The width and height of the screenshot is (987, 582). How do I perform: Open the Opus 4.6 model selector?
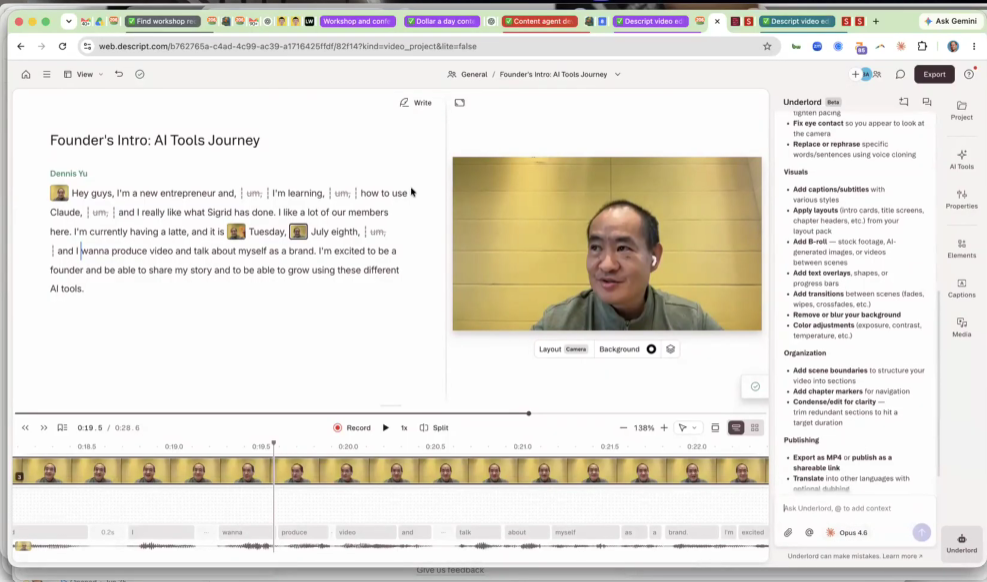click(x=847, y=532)
